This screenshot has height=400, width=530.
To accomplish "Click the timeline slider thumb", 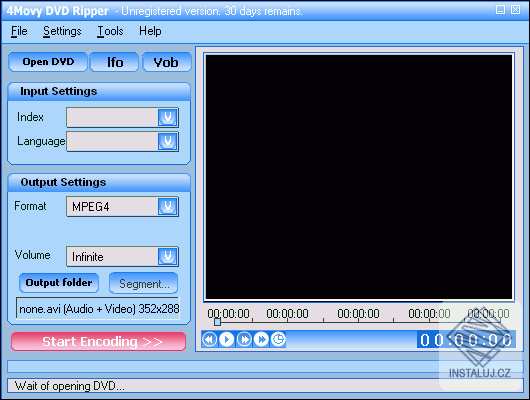I will pyautogui.click(x=218, y=322).
